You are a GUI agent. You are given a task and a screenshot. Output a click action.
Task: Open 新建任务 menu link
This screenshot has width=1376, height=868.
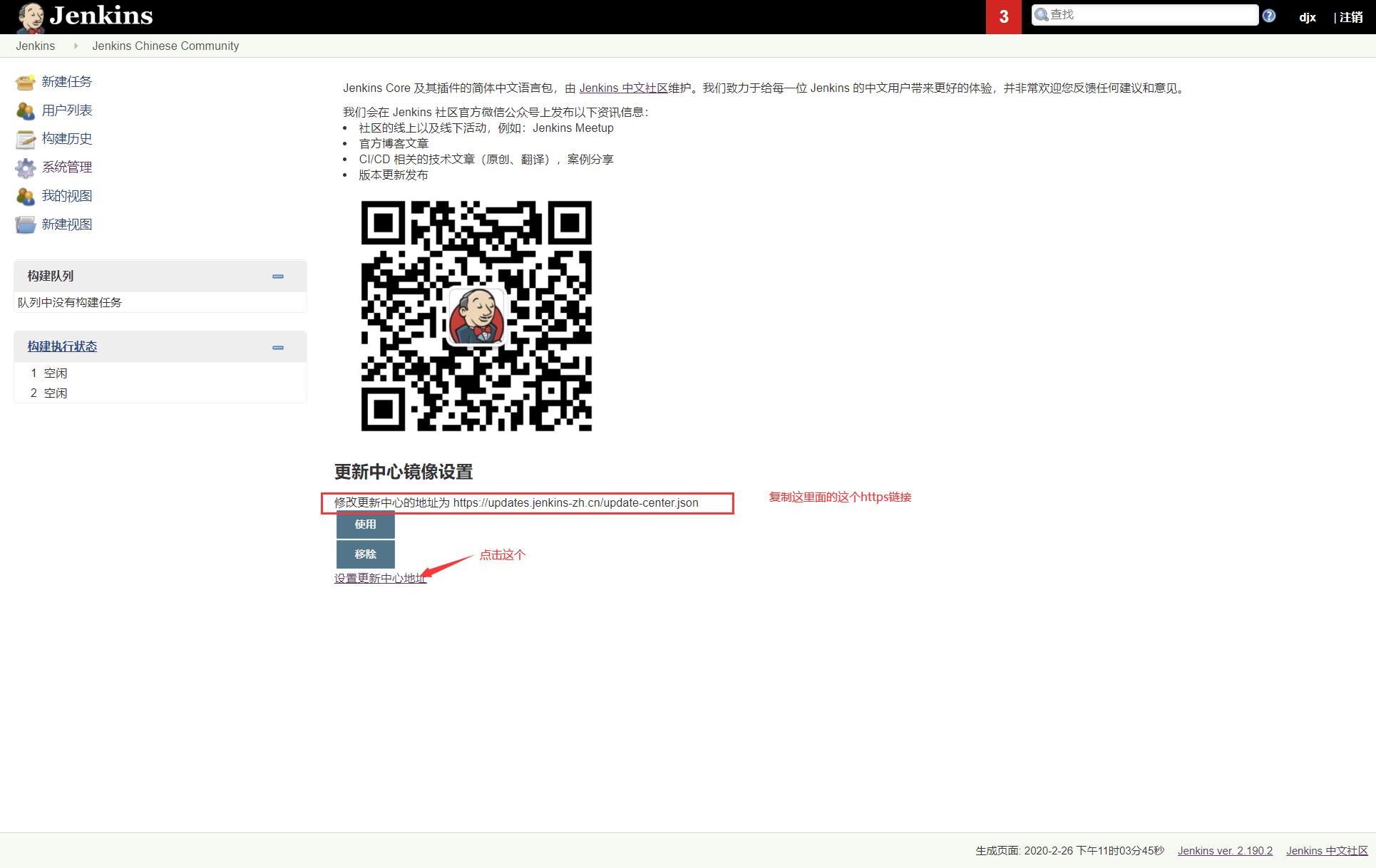coord(67,82)
